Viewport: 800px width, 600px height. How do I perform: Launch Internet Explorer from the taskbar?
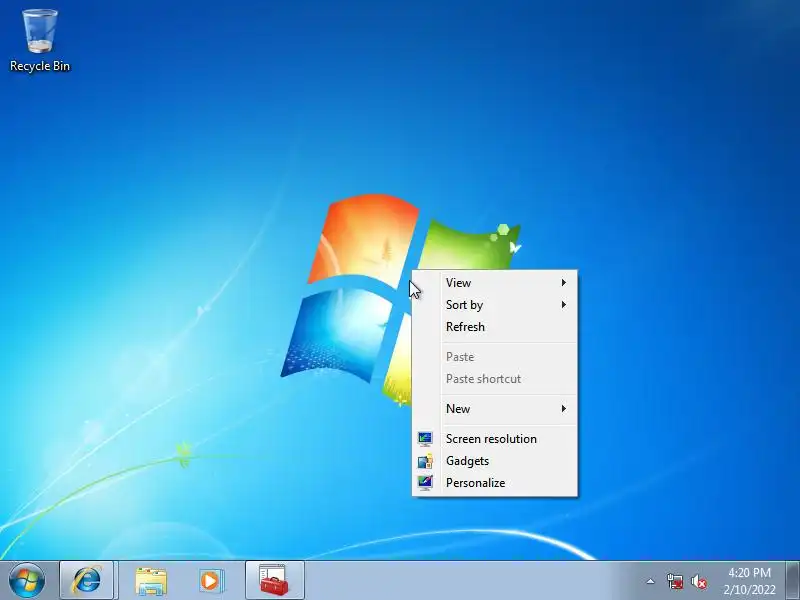pos(87,580)
